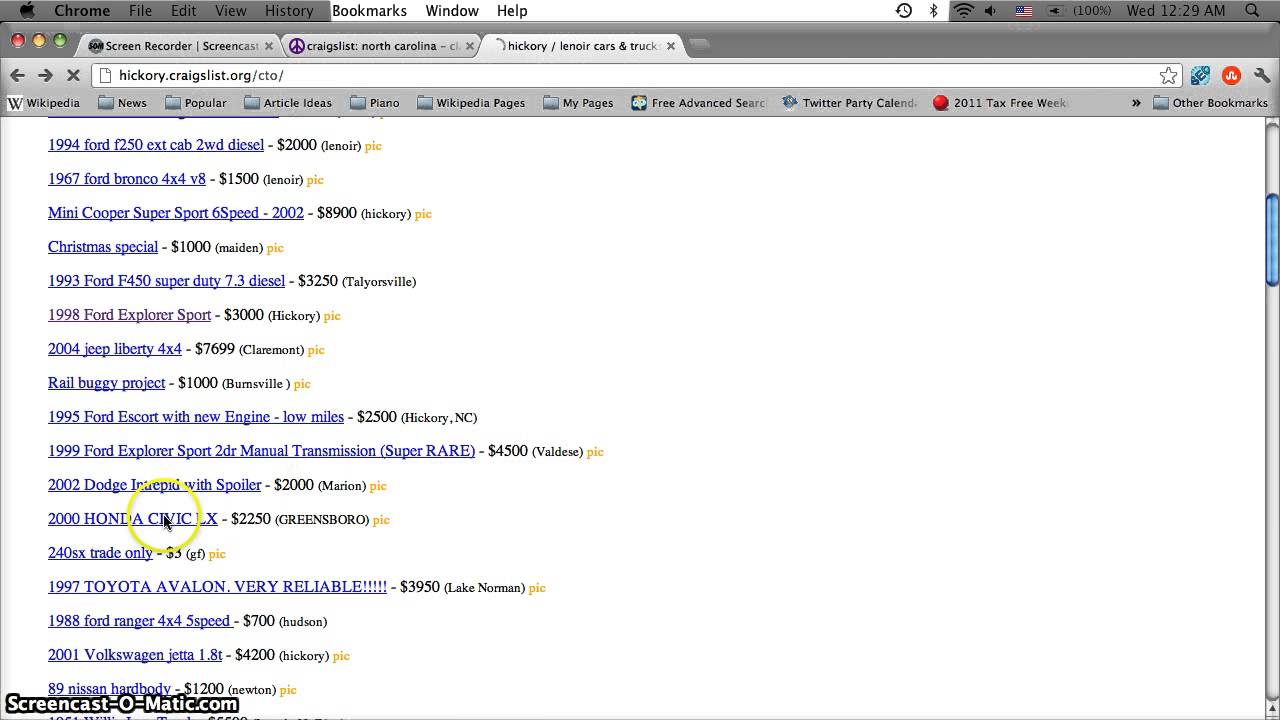This screenshot has width=1280, height=720.
Task: Open the My Pages bookmarks folder
Action: [578, 103]
